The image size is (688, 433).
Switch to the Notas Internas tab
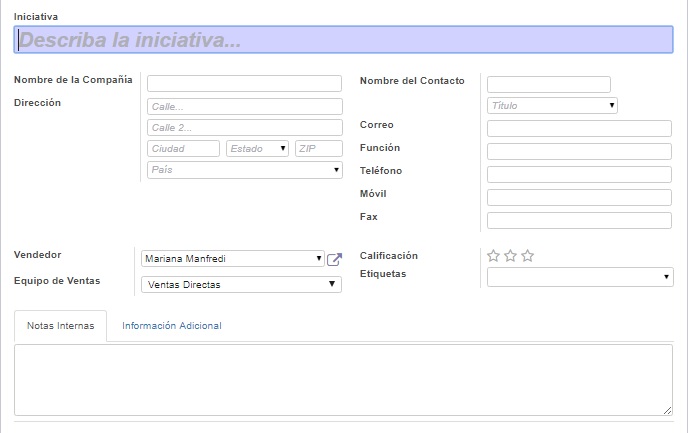(x=61, y=326)
